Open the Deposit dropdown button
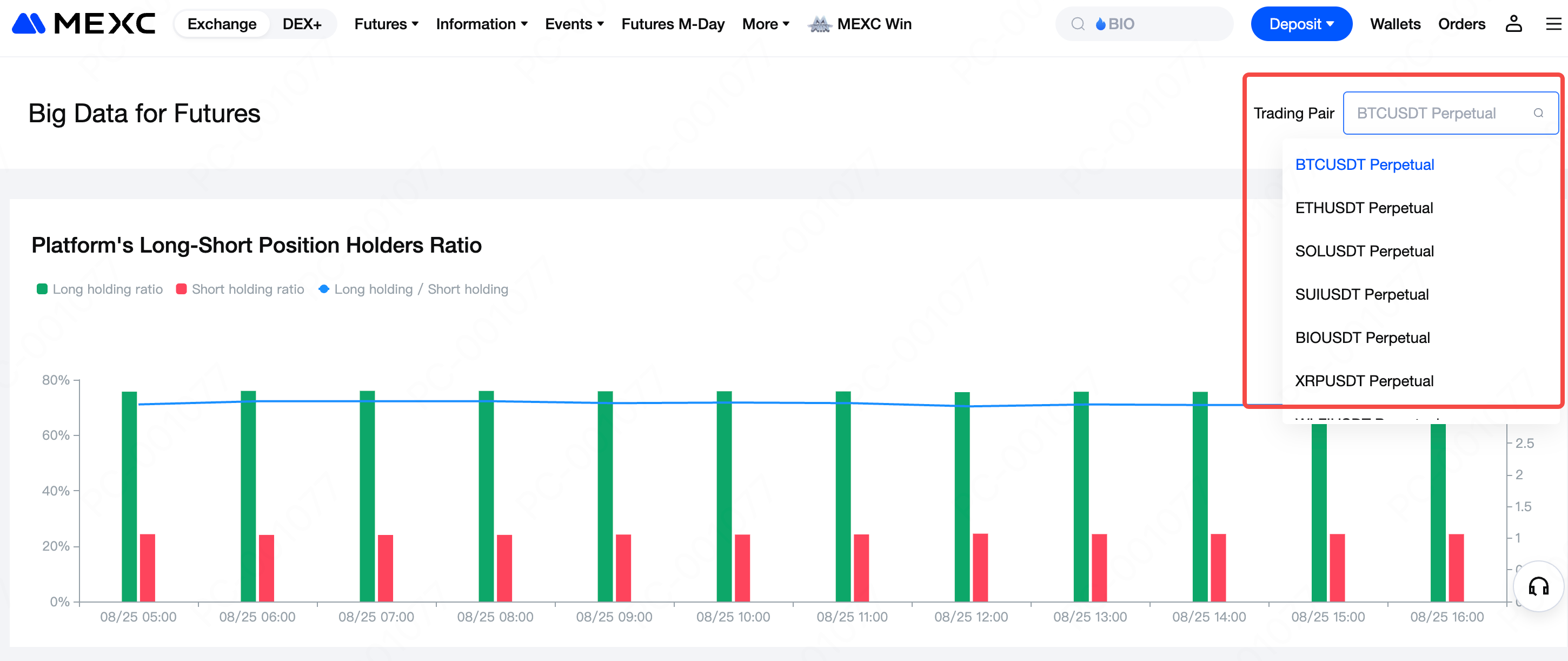This screenshot has width=1568, height=661. coord(1301,24)
